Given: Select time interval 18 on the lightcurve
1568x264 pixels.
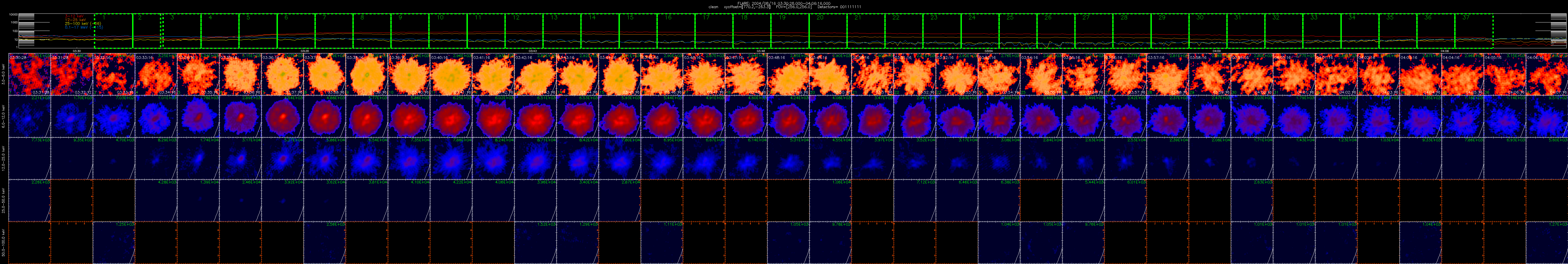Looking at the screenshot, I should 752,31.
